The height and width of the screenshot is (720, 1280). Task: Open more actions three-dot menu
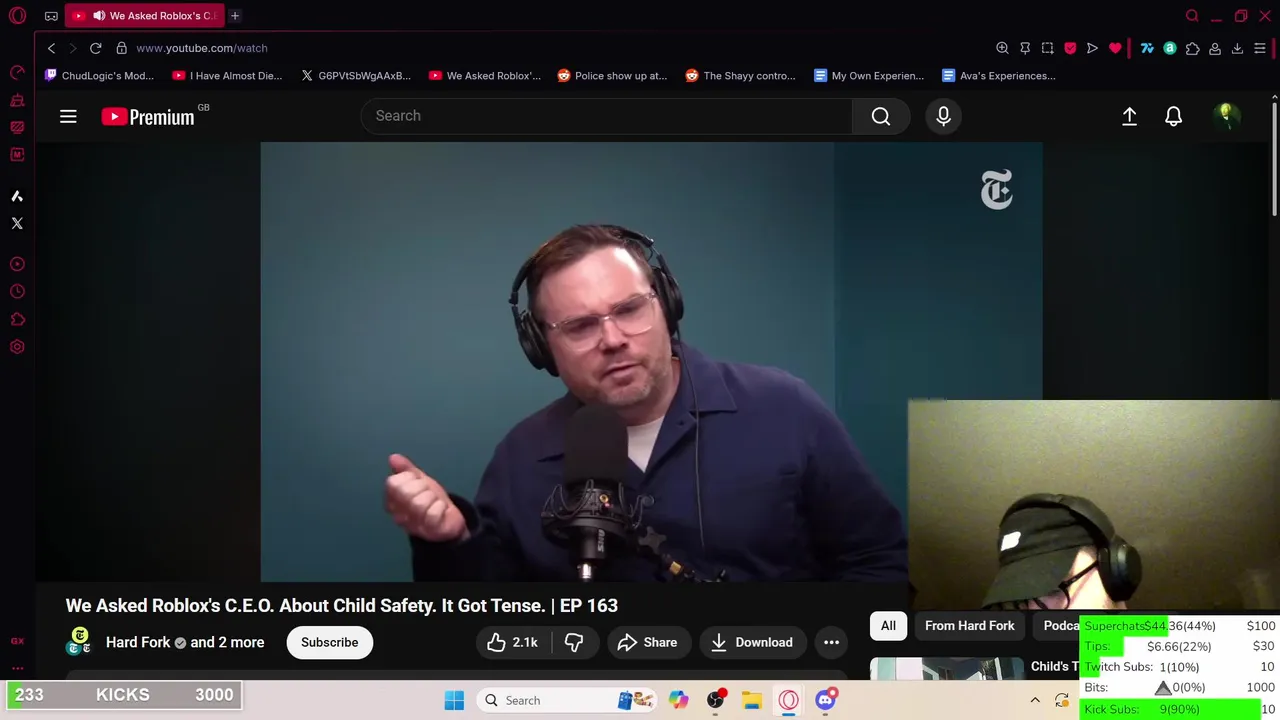coord(831,642)
